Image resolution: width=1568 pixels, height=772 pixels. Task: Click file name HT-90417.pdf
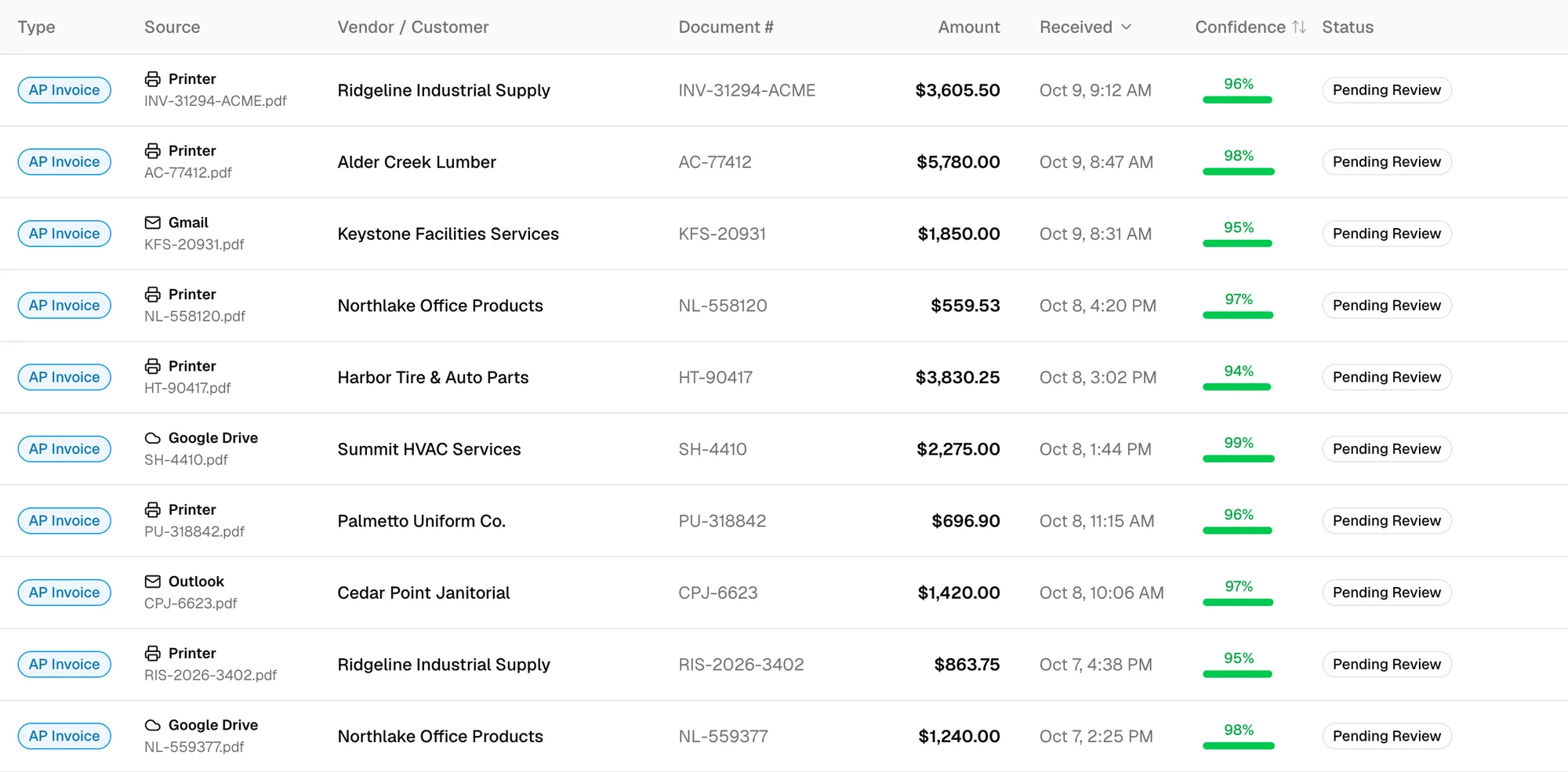(x=187, y=388)
